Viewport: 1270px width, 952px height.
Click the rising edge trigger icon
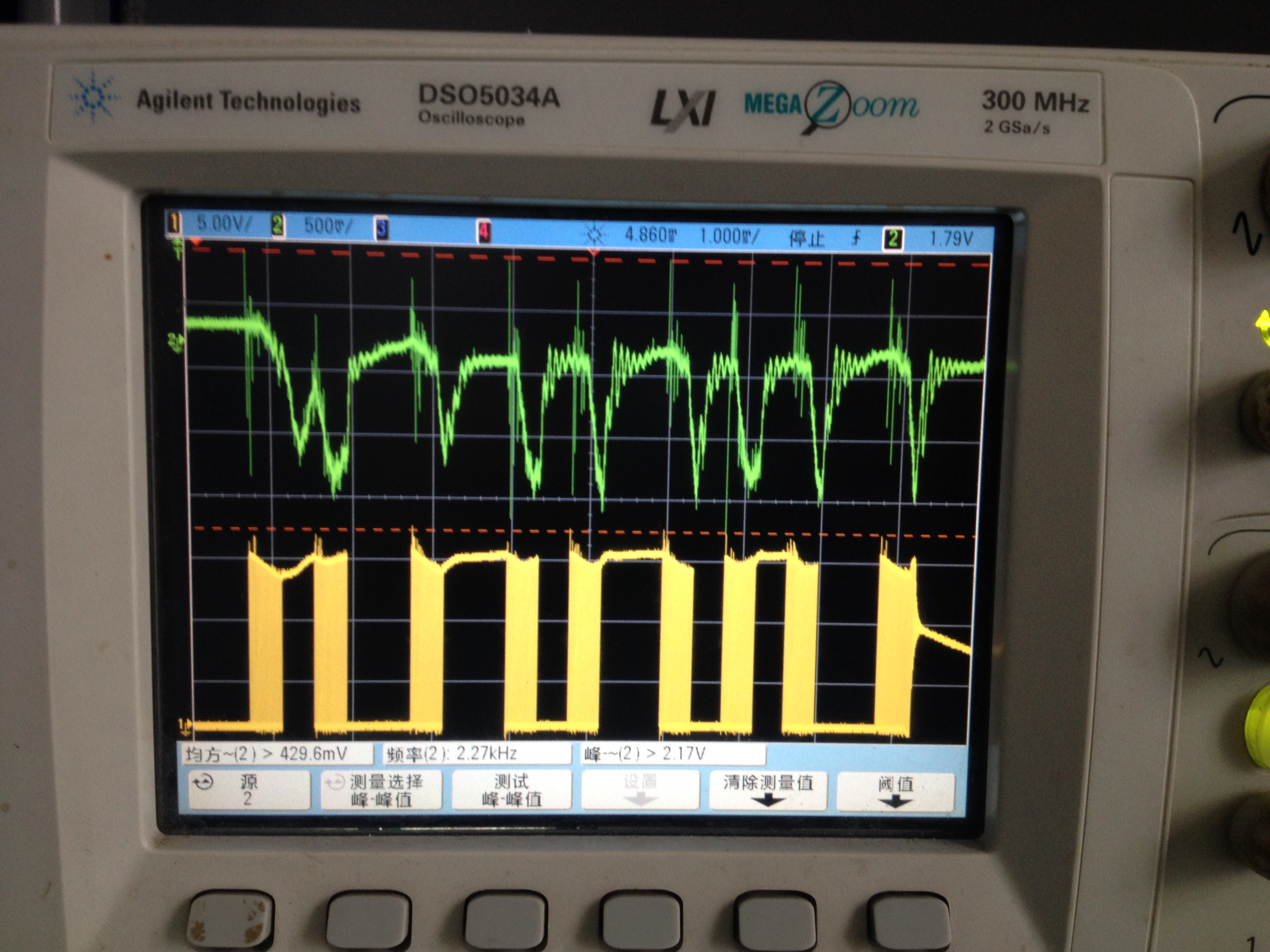[856, 237]
